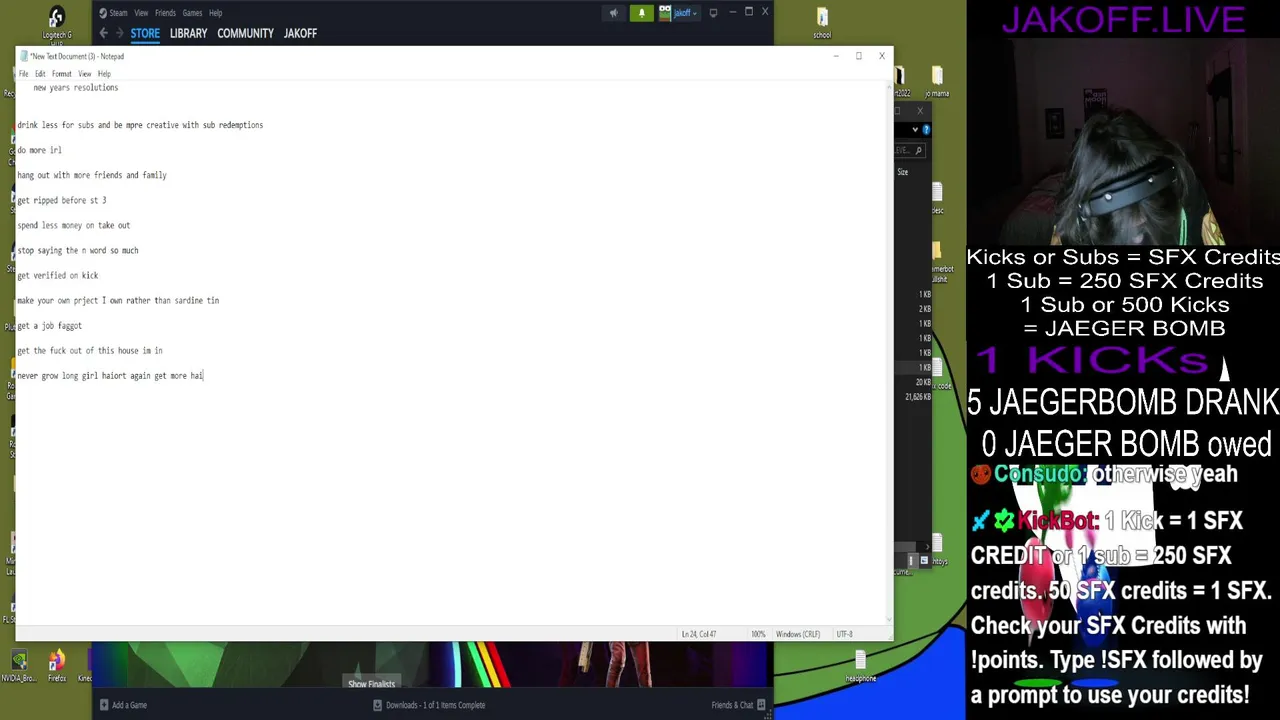Open the Help menu in Steam window
The image size is (1280, 720).
tap(215, 13)
